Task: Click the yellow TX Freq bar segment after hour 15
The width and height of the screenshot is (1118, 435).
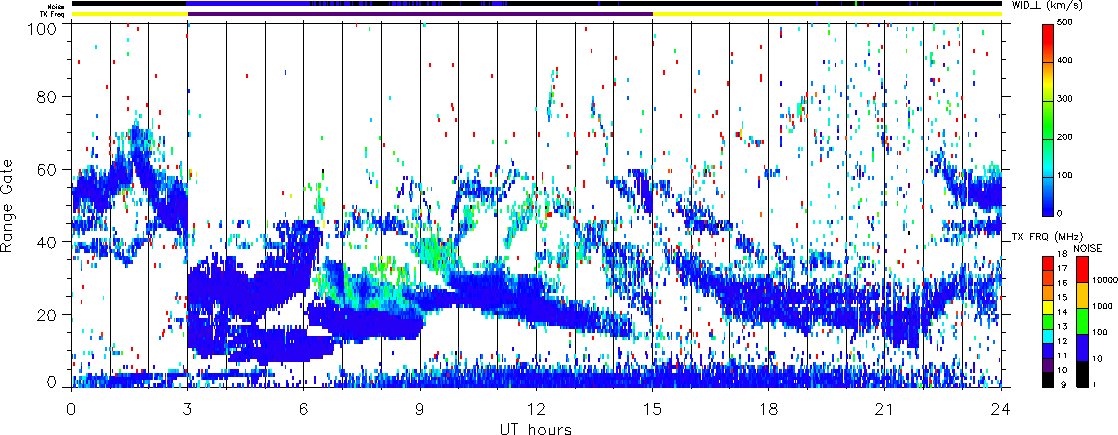Action: pos(827,14)
